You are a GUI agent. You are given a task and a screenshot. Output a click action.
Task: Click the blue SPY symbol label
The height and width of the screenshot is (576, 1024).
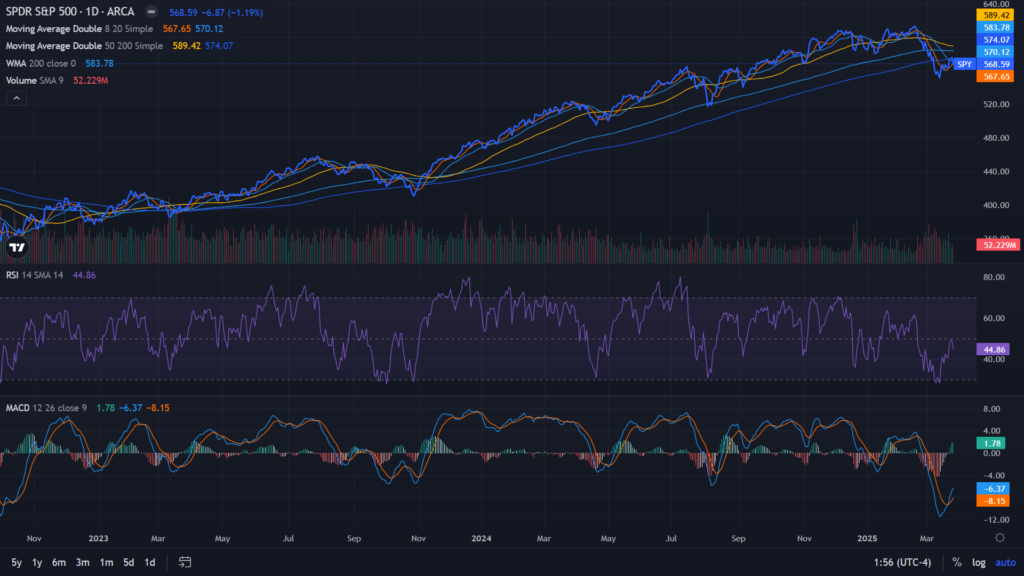pos(964,64)
